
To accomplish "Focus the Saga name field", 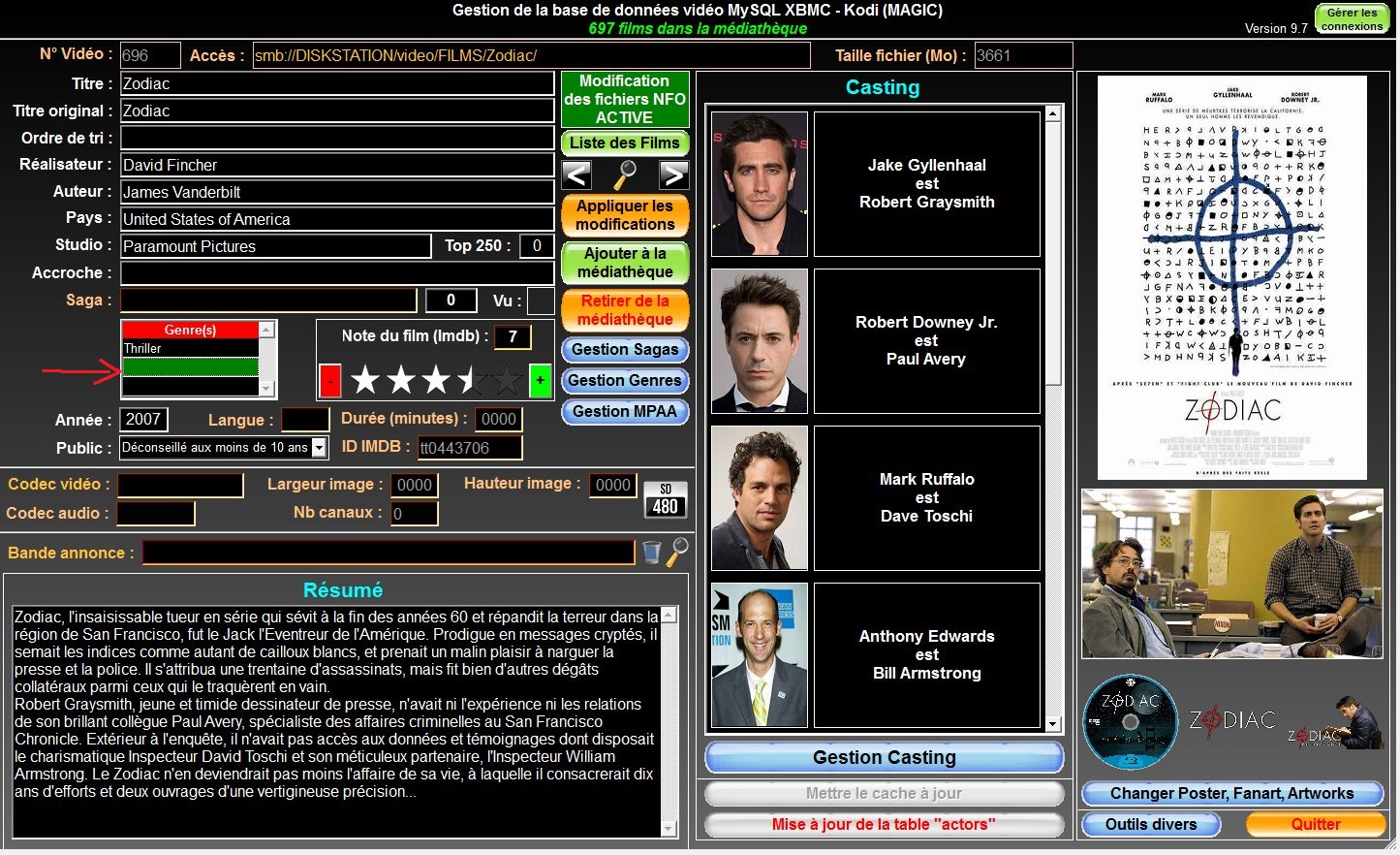I will (x=268, y=301).
